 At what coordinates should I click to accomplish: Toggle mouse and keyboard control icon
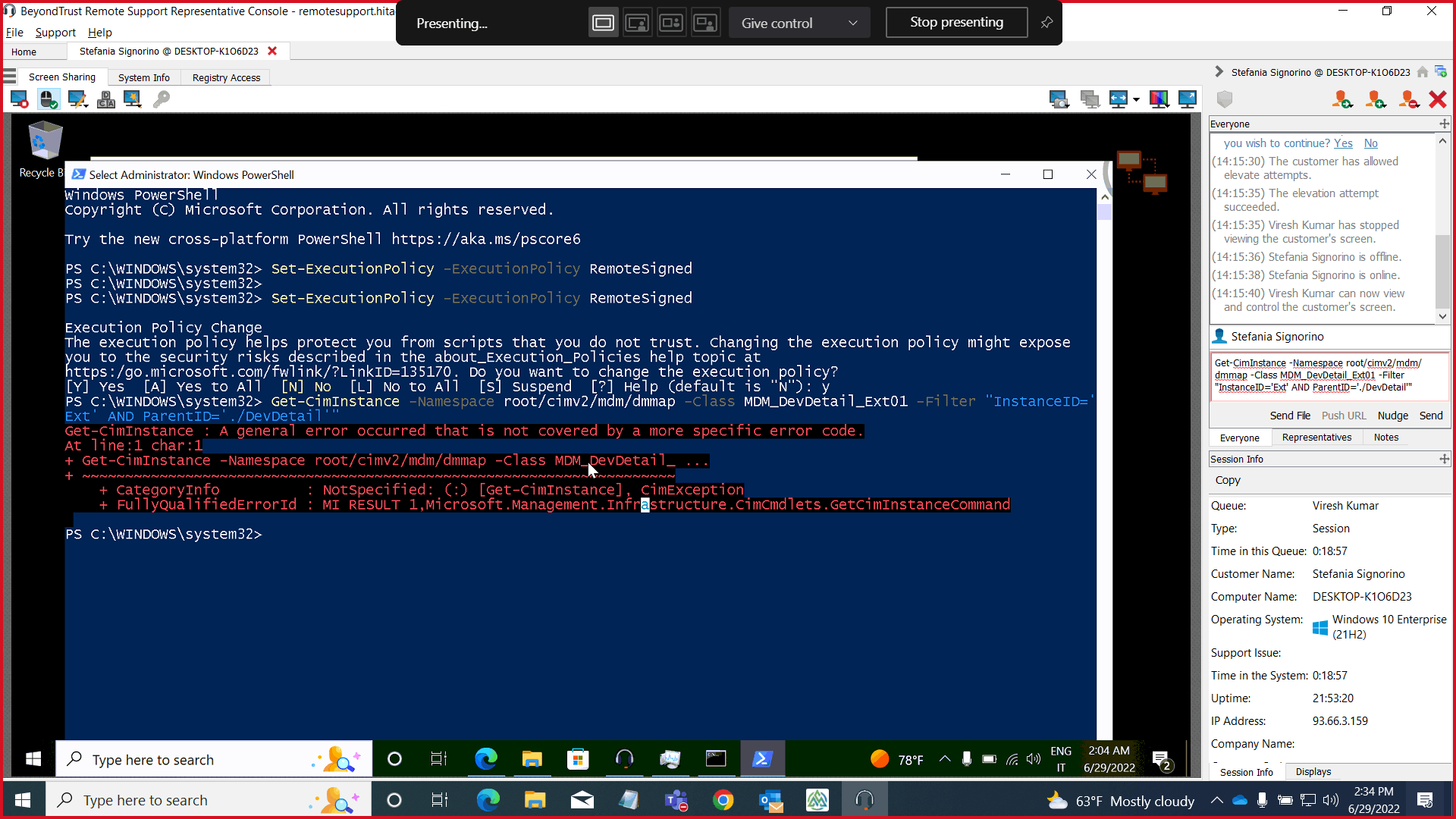(x=48, y=99)
